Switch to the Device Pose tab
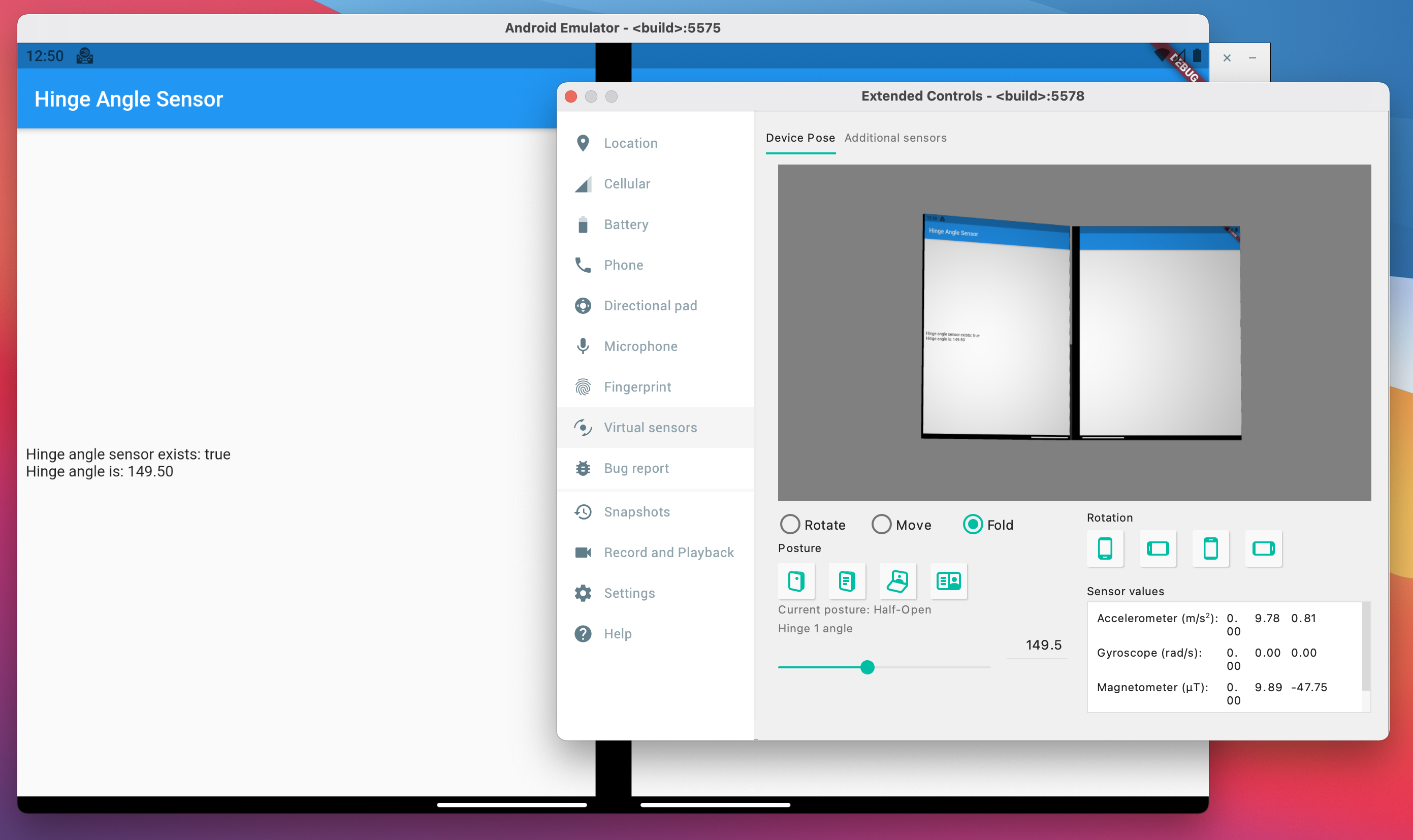1413x840 pixels. click(x=800, y=137)
